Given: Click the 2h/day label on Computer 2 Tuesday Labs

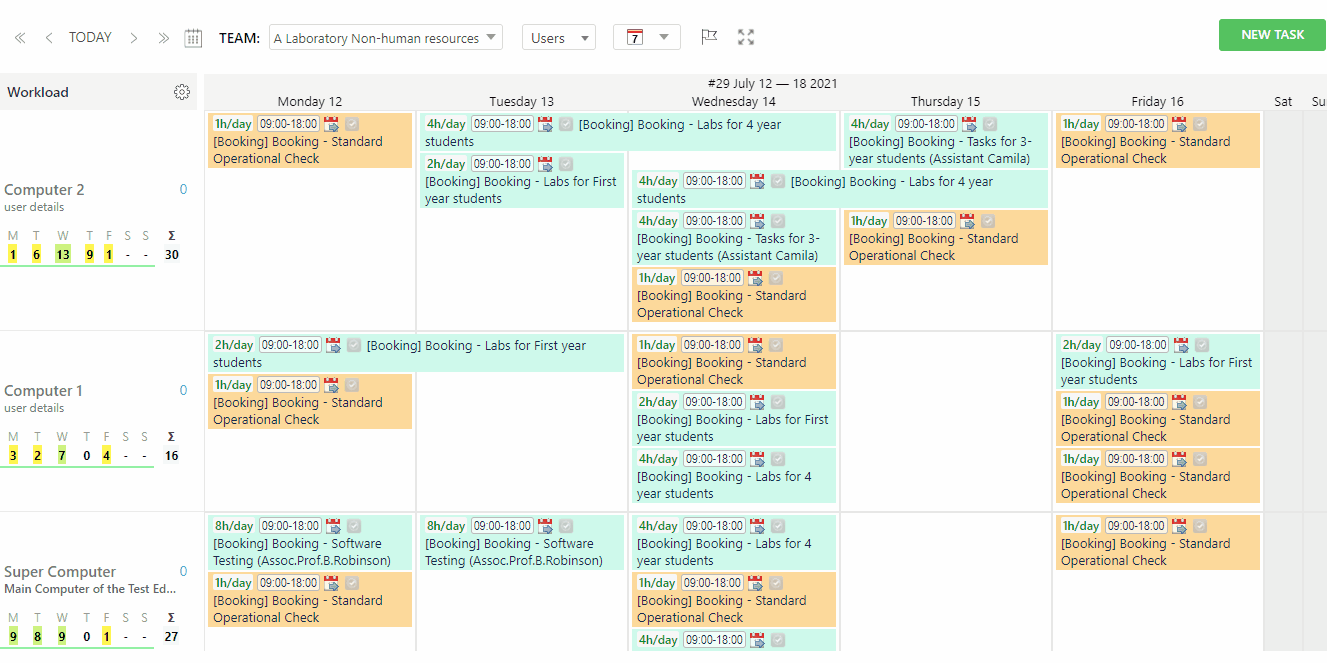Looking at the screenshot, I should [x=446, y=164].
